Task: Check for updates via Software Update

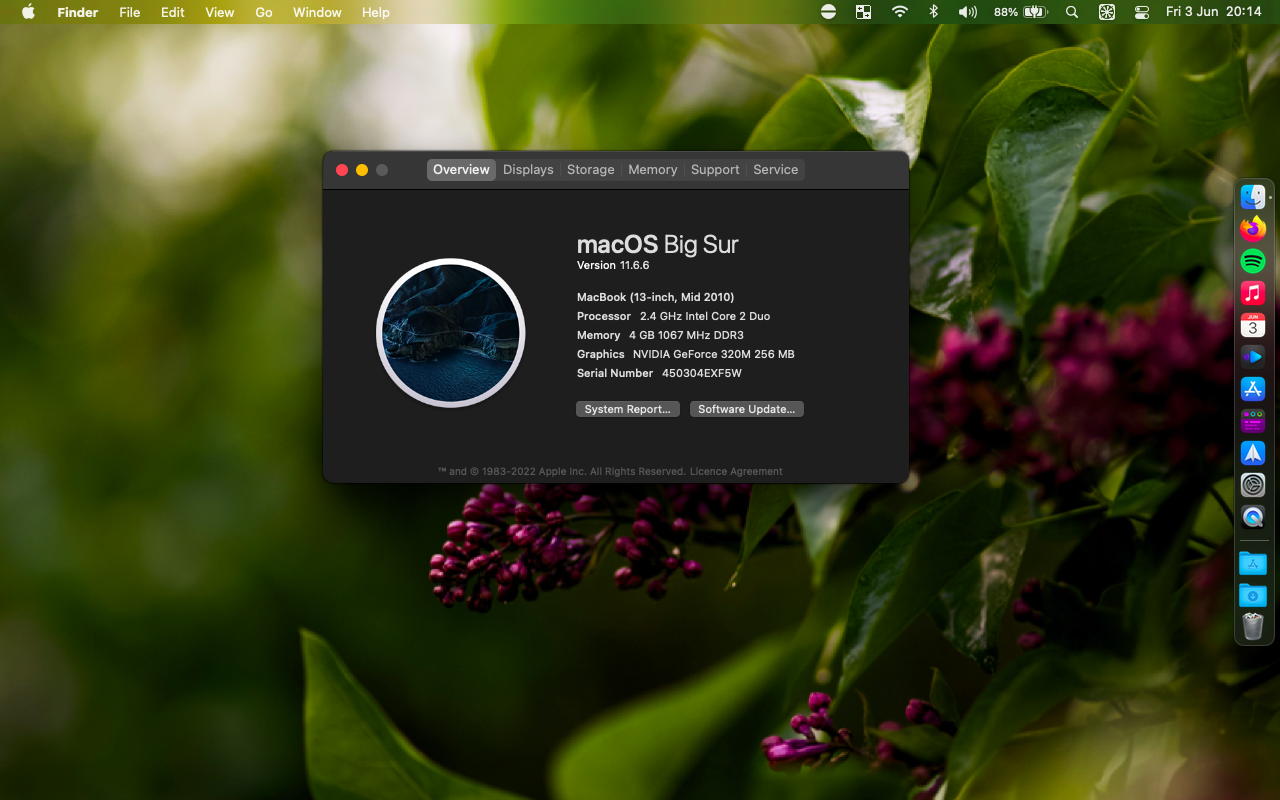Action: (x=747, y=409)
